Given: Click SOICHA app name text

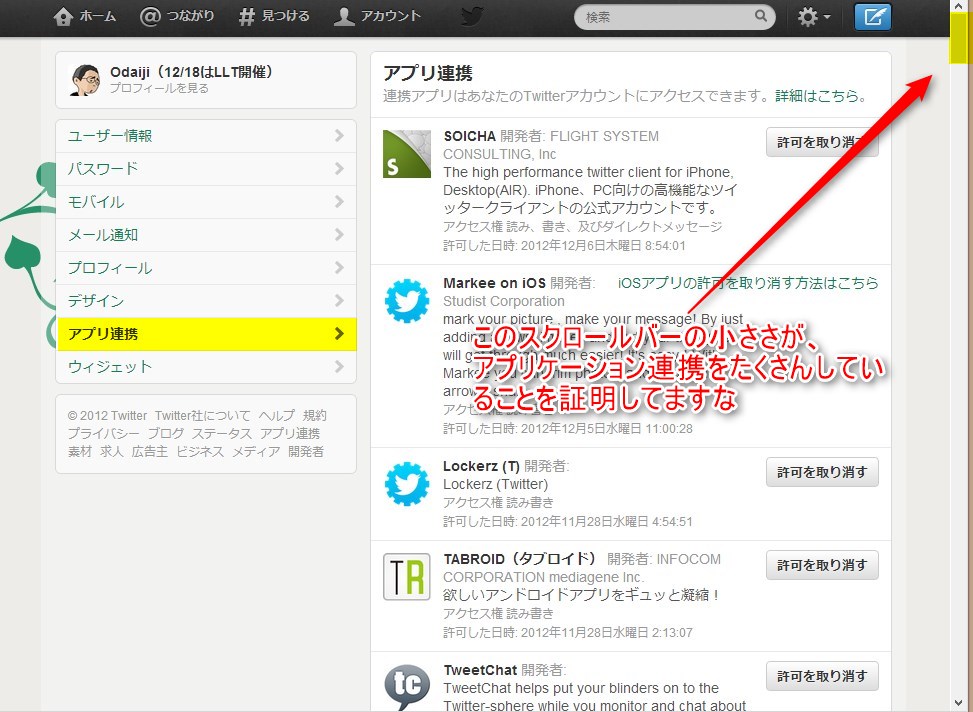Looking at the screenshot, I should 469,136.
